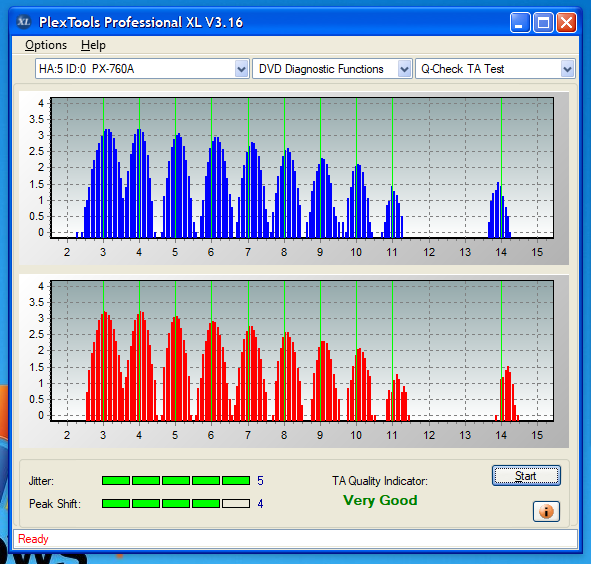This screenshot has height=564, width=591.
Task: Click the XL application icon in title bar
Action: tap(24, 22)
